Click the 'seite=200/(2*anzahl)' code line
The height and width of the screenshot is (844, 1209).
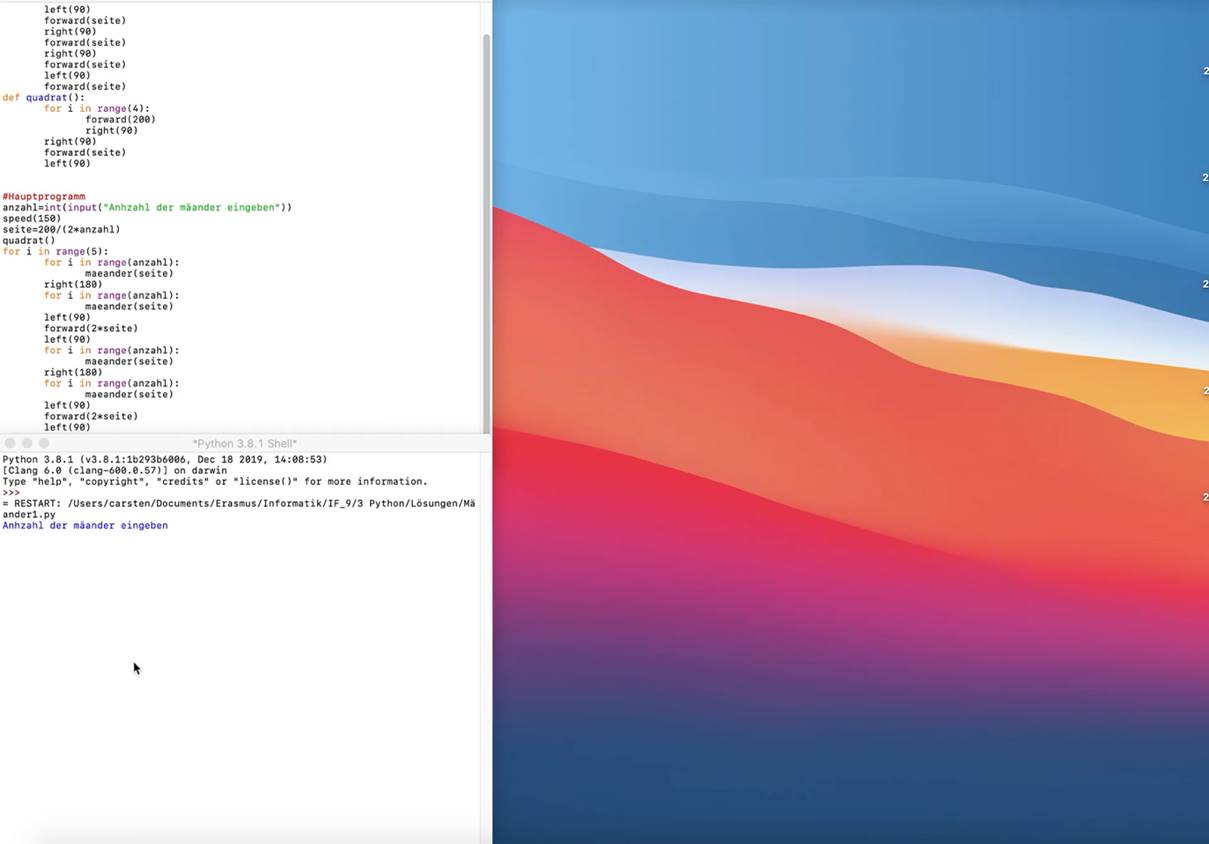coord(61,230)
